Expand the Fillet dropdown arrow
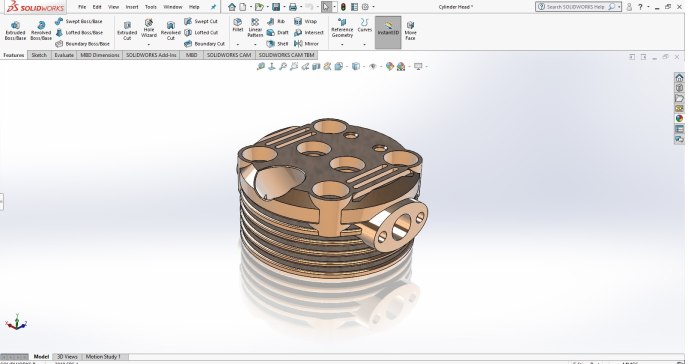Image resolution: width=691 pixels, height=364 pixels. click(x=238, y=45)
